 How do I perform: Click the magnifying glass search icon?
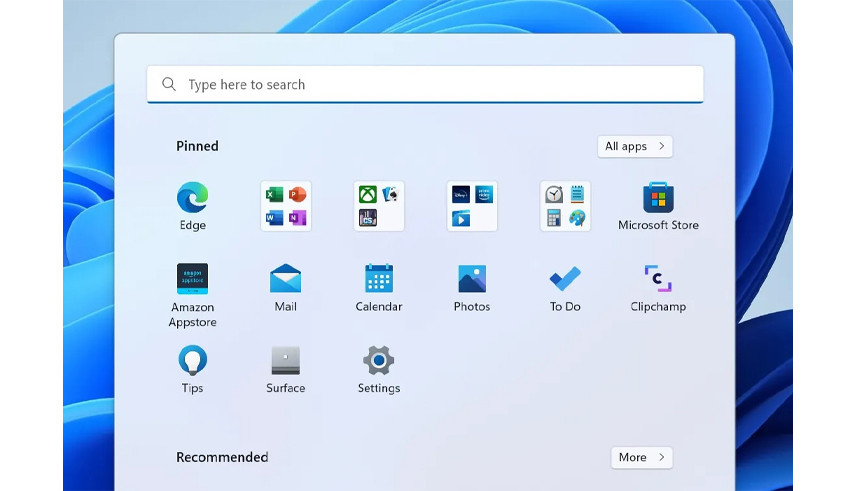tap(169, 85)
